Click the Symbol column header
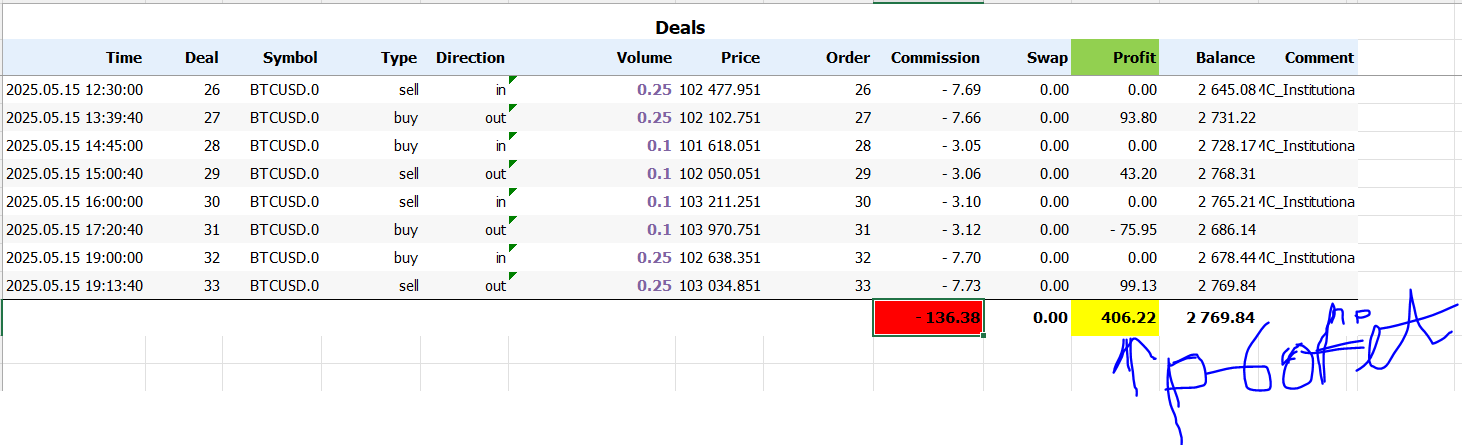 pos(290,58)
